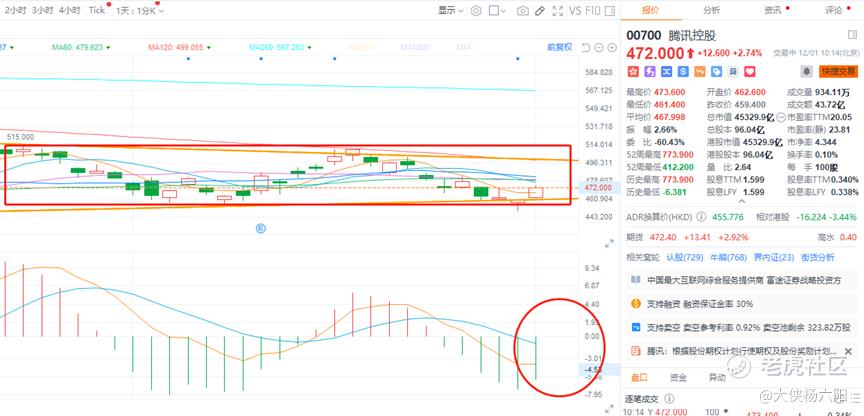Open the 盘口 sub-tab
The image size is (864, 416).
point(639,377)
